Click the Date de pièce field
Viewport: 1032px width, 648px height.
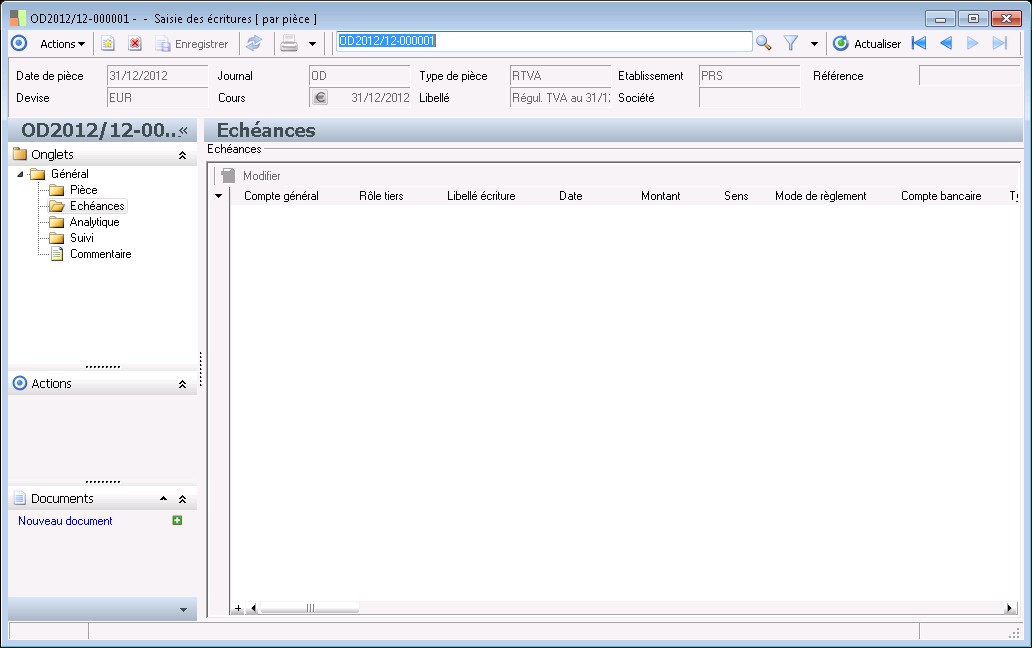click(157, 76)
